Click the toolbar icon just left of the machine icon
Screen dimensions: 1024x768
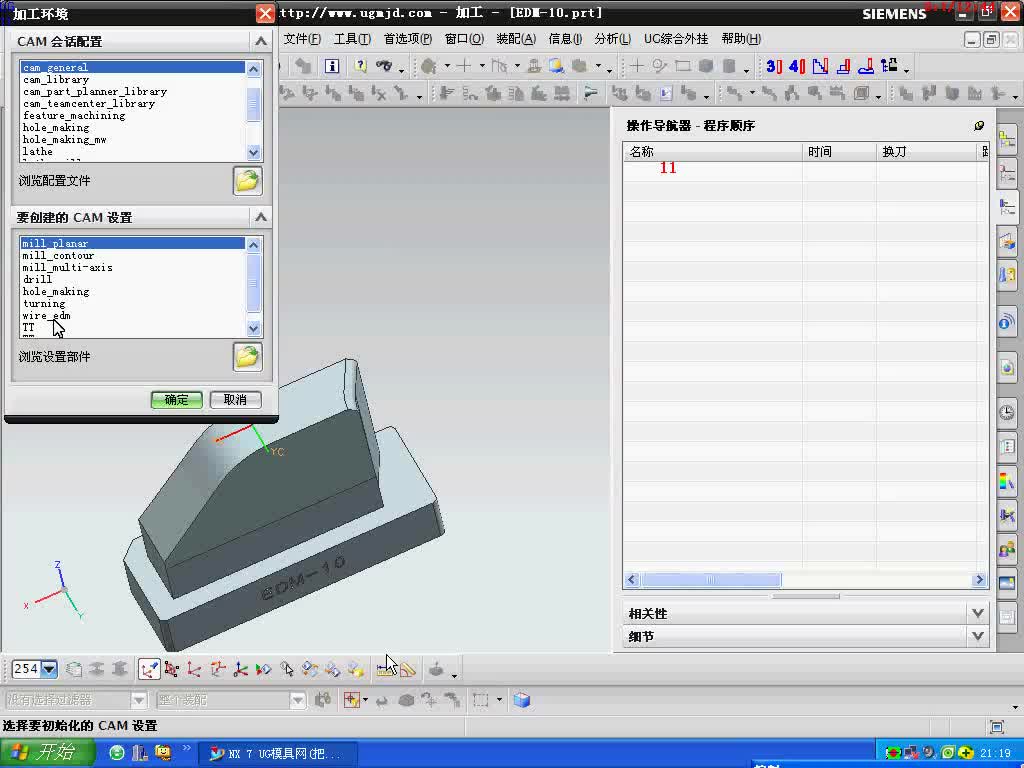tap(866, 66)
